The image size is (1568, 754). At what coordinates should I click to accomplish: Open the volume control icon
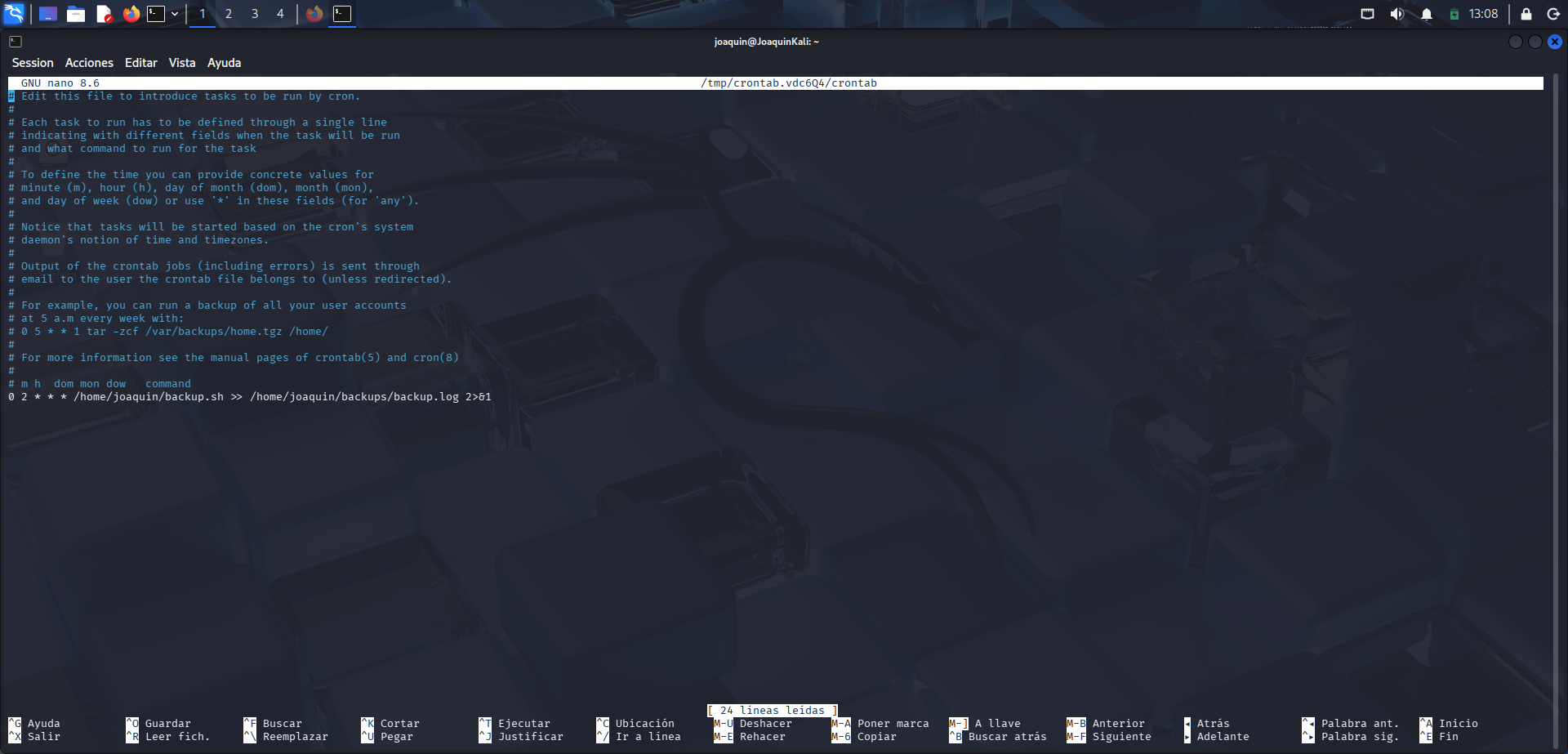(1396, 14)
